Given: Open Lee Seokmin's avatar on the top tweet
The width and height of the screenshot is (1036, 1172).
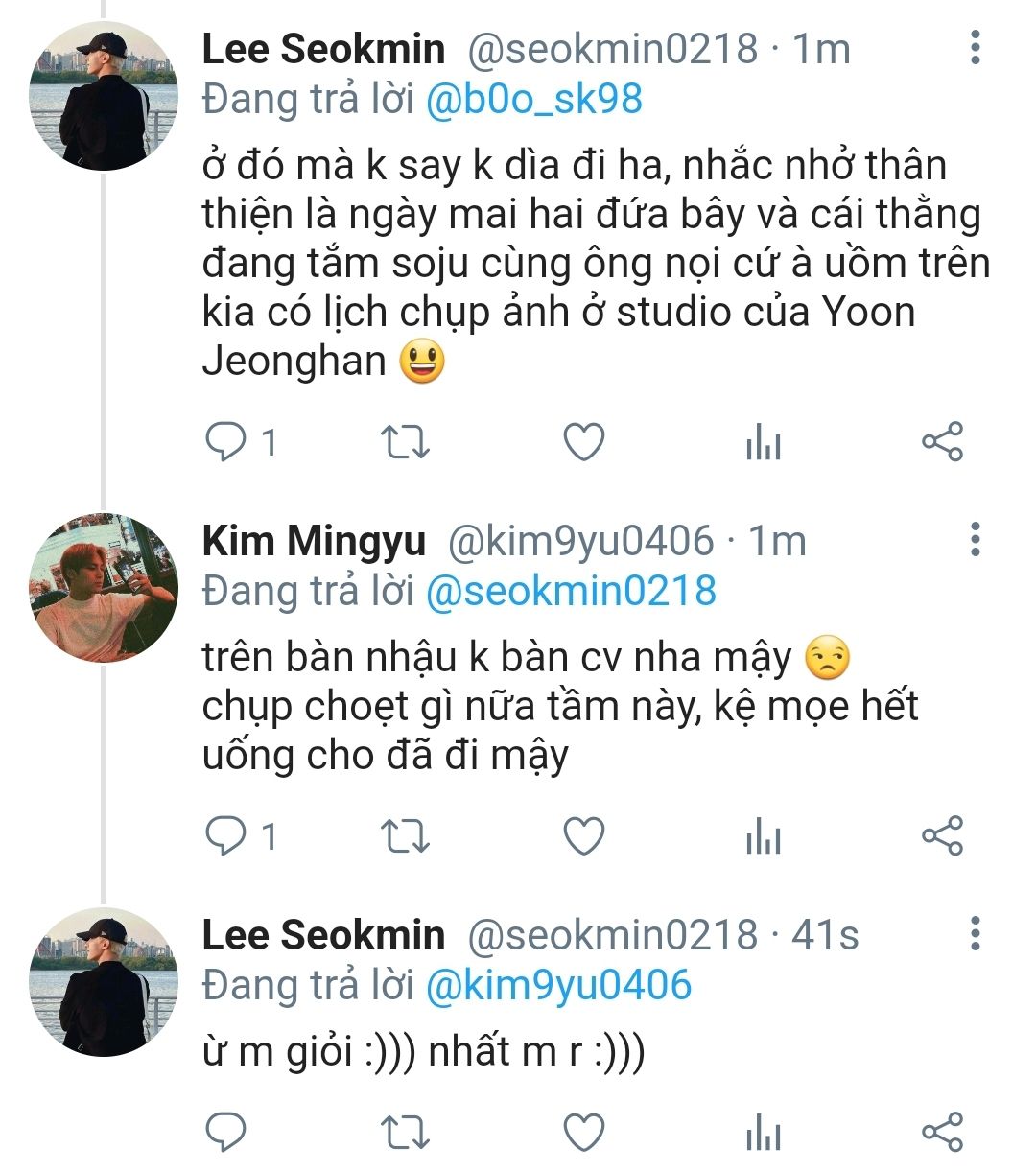Looking at the screenshot, I should click(x=104, y=96).
